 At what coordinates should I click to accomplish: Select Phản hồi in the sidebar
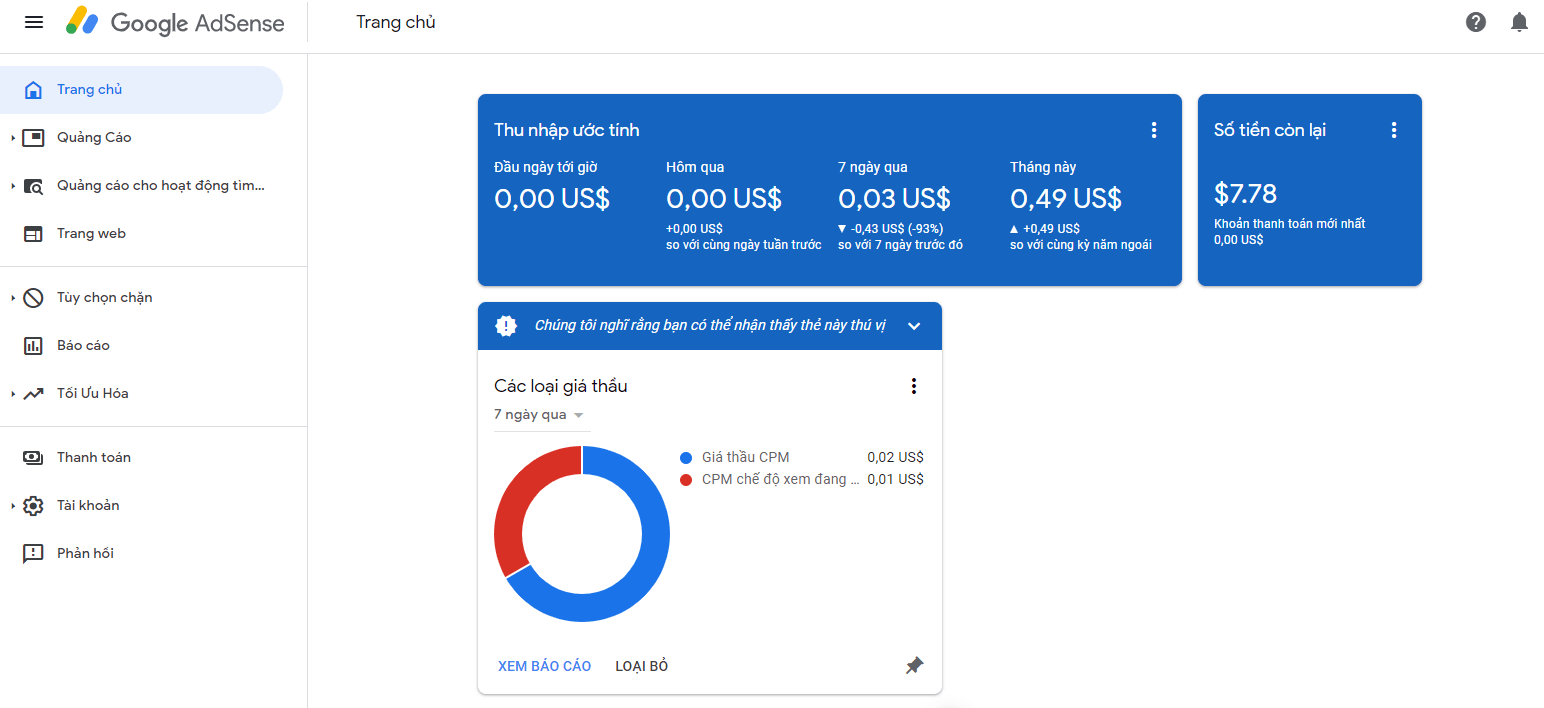click(88, 552)
